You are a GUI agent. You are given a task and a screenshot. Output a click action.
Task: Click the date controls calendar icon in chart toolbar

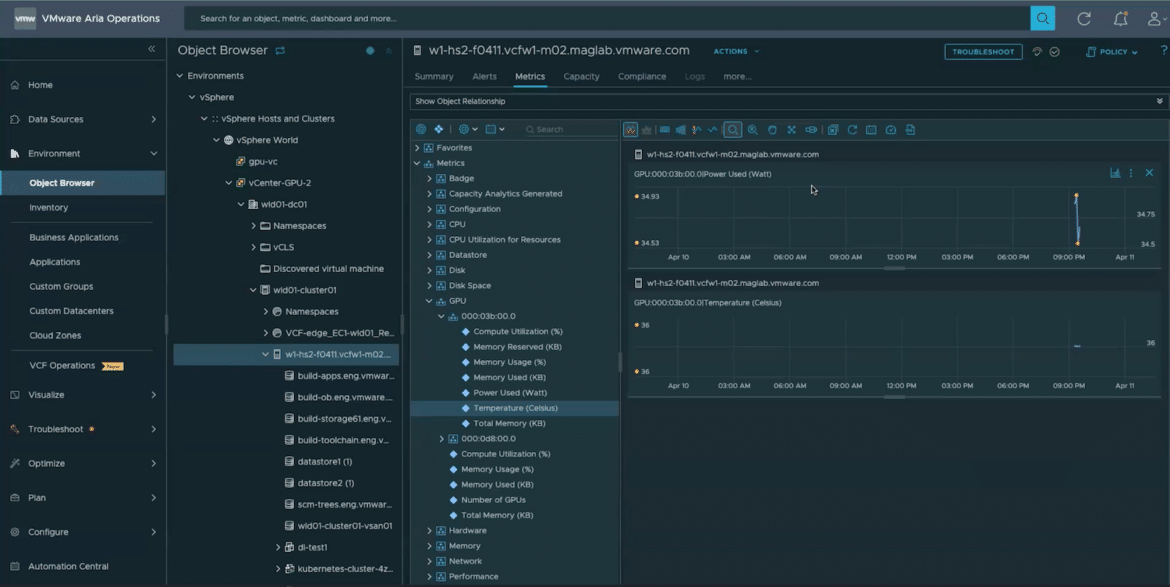point(871,130)
